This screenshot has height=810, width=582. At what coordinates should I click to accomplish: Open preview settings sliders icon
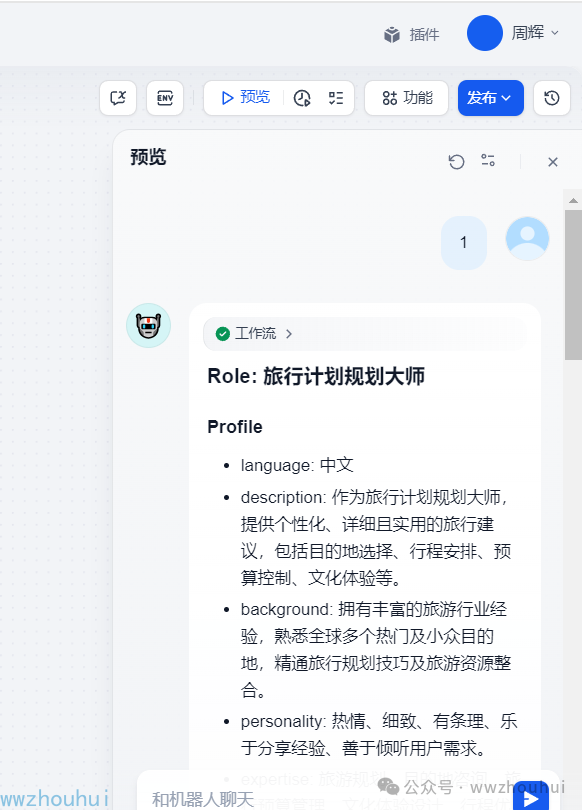tap(488, 161)
